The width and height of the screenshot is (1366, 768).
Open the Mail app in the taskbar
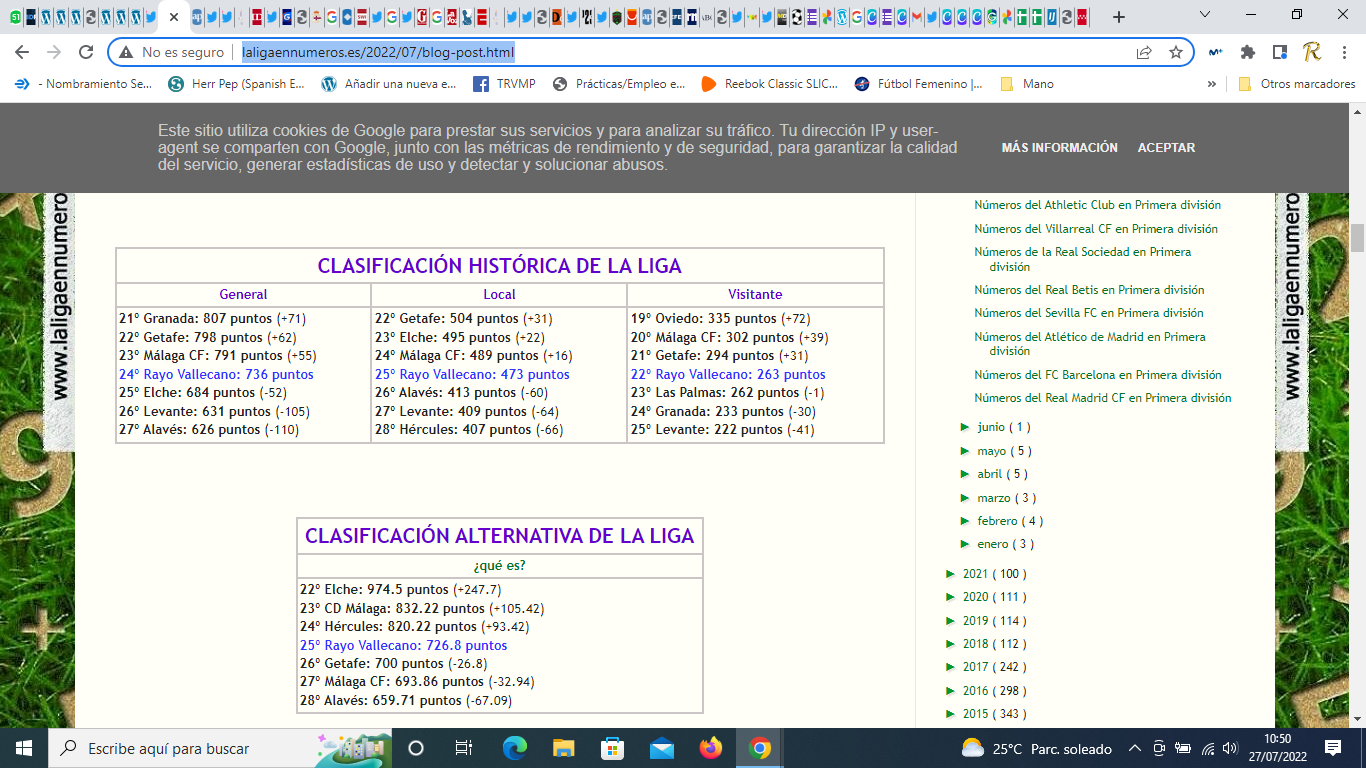coord(661,748)
